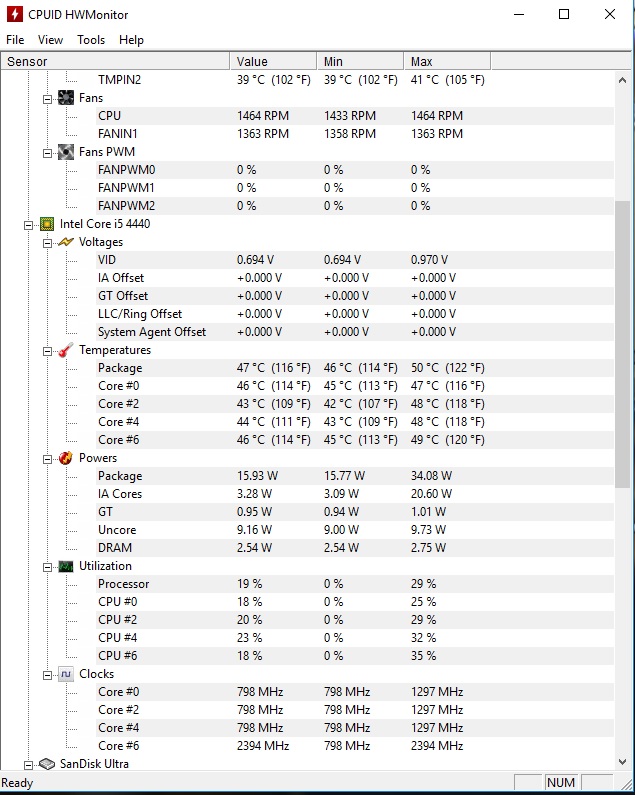Click the Fans category fan icon

(x=66, y=98)
